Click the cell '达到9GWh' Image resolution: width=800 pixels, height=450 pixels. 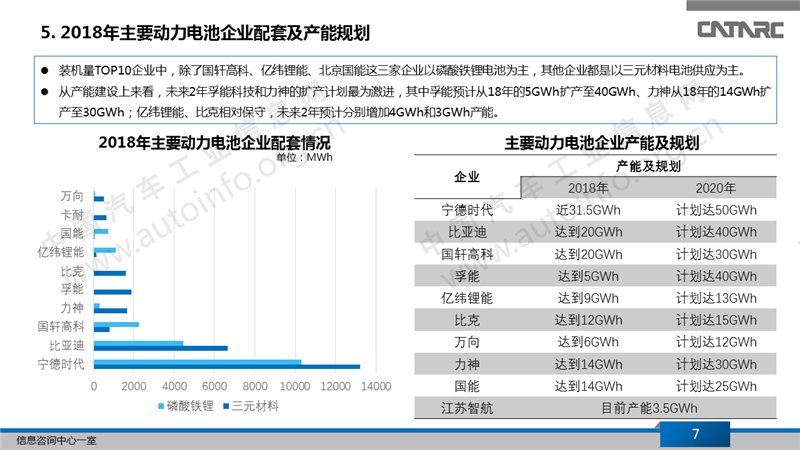588,298
